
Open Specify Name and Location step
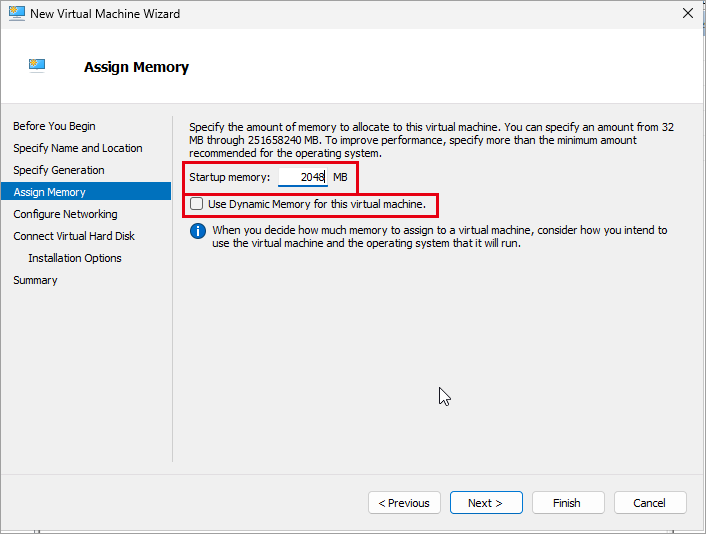click(x=77, y=148)
